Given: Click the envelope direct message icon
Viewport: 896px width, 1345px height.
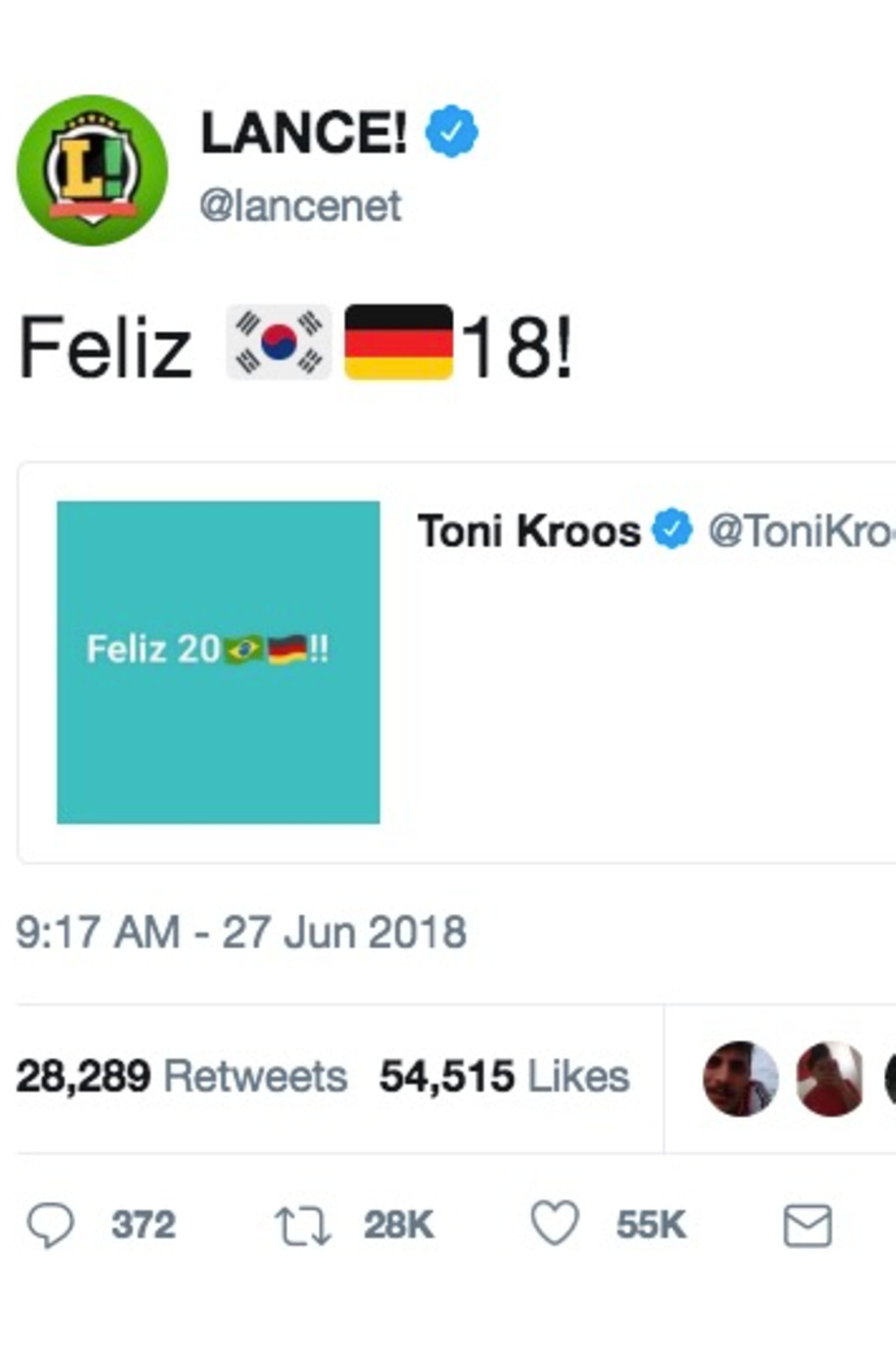Looking at the screenshot, I should [808, 1226].
